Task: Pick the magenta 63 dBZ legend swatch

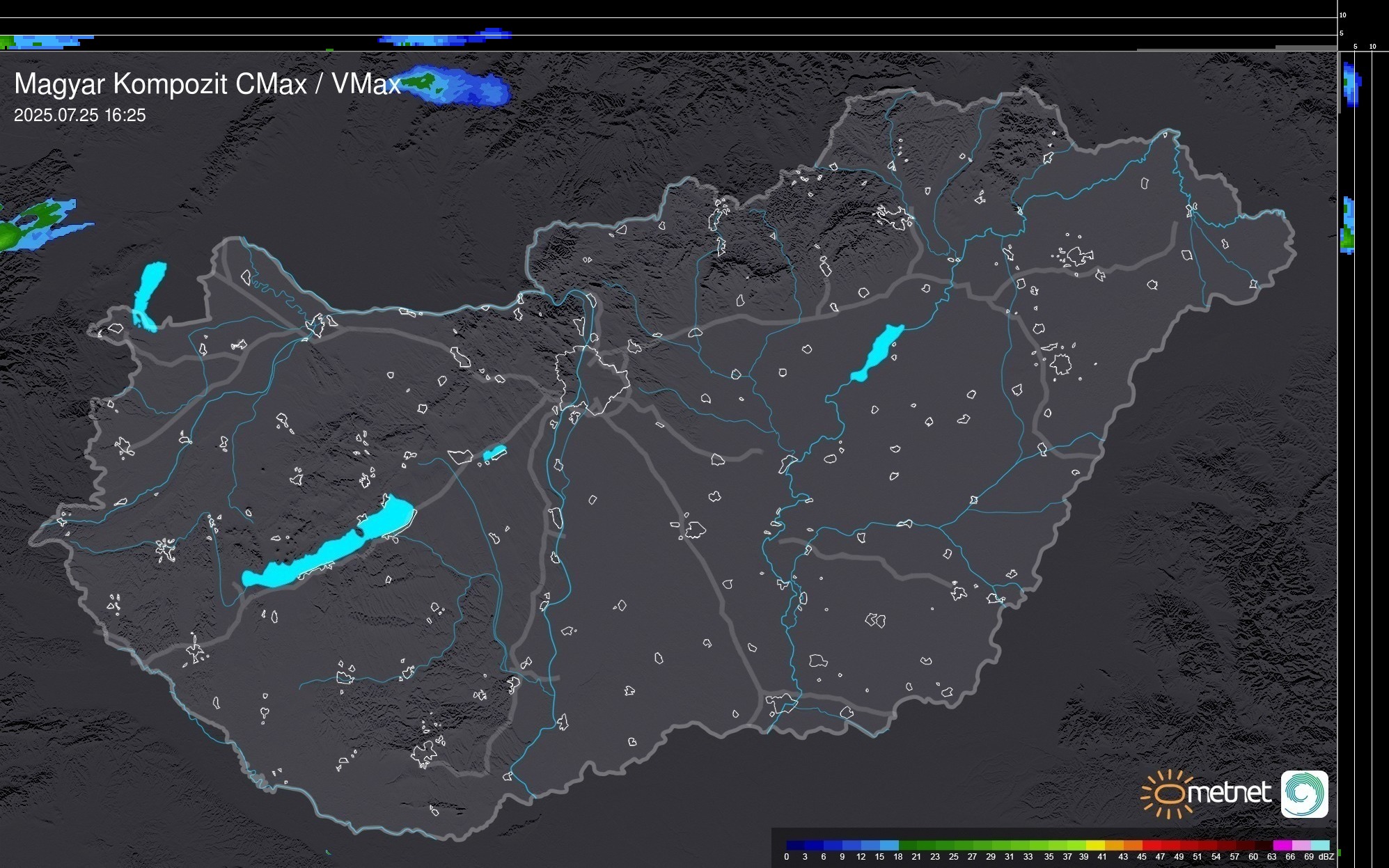Action: pyautogui.click(x=1282, y=845)
